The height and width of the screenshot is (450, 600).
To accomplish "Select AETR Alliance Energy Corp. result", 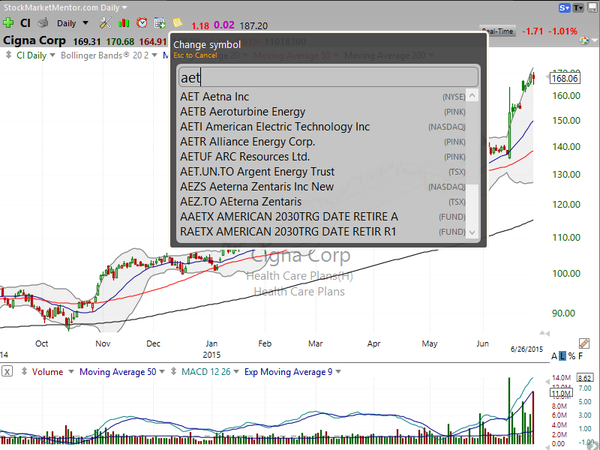I will (x=323, y=142).
